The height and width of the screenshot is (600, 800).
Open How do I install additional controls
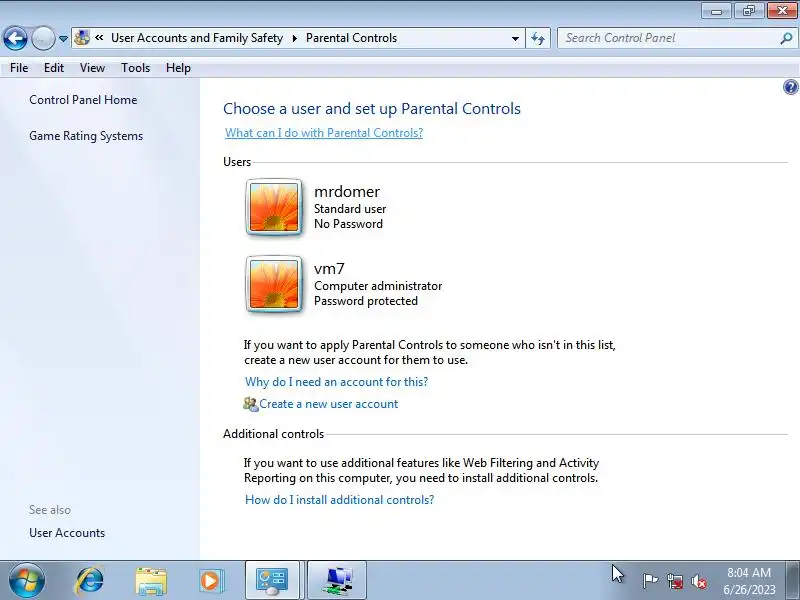tap(339, 499)
